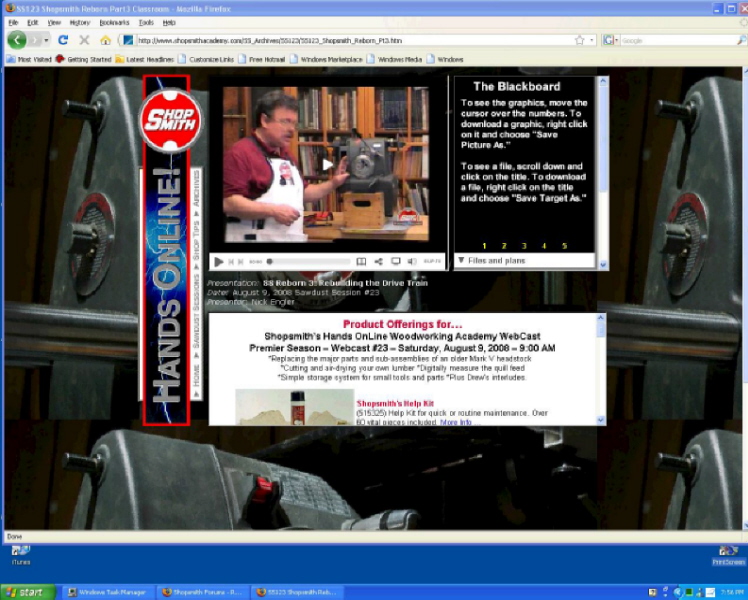The height and width of the screenshot is (600, 748).
Task: Show Blackboard graphic number 4
Action: pos(544,246)
